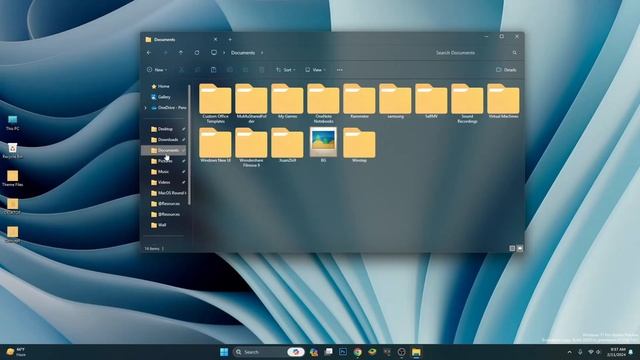Image resolution: width=640 pixels, height=360 pixels.
Task: Click the search magnifier icon in Explorer
Action: point(515,53)
